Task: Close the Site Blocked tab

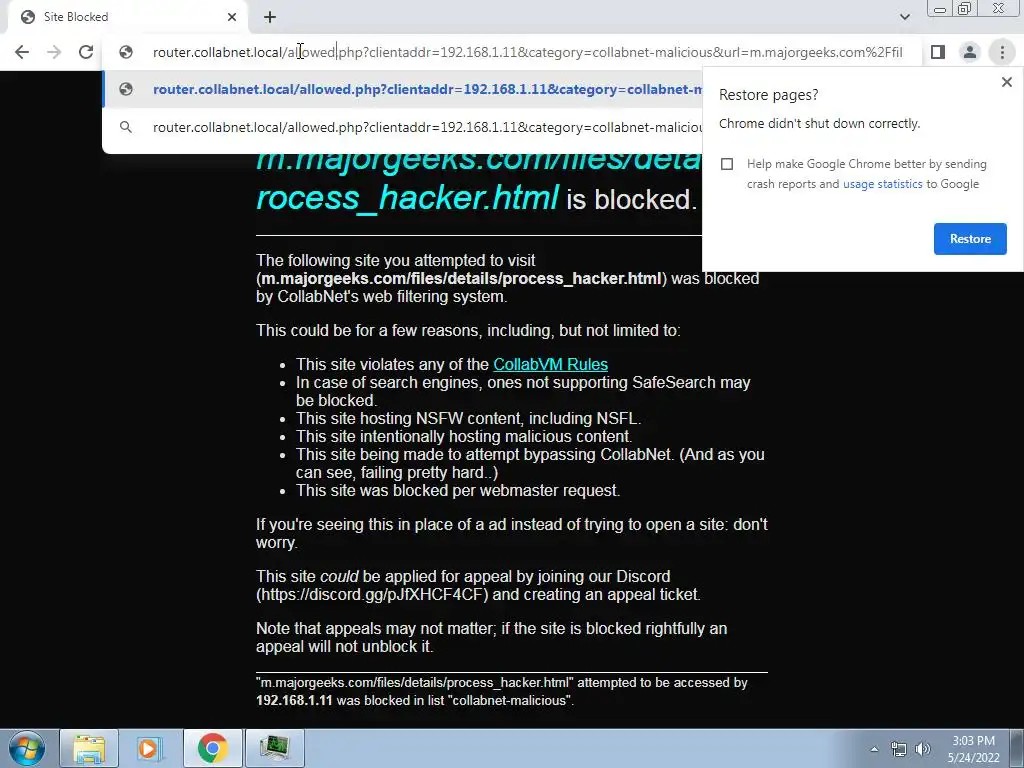Action: [232, 17]
